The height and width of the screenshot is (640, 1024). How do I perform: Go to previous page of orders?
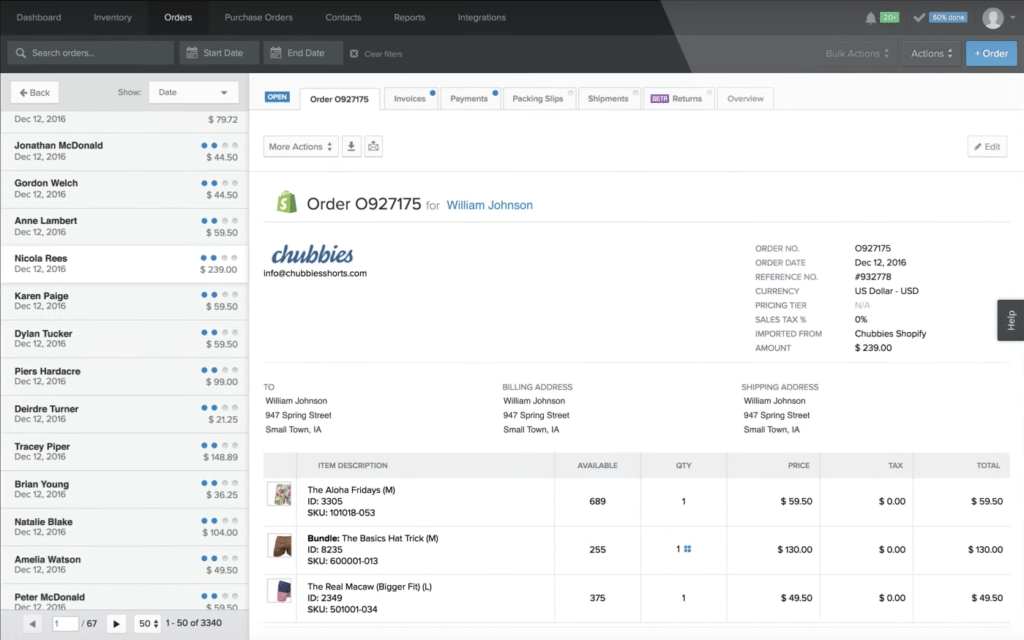tap(32, 624)
